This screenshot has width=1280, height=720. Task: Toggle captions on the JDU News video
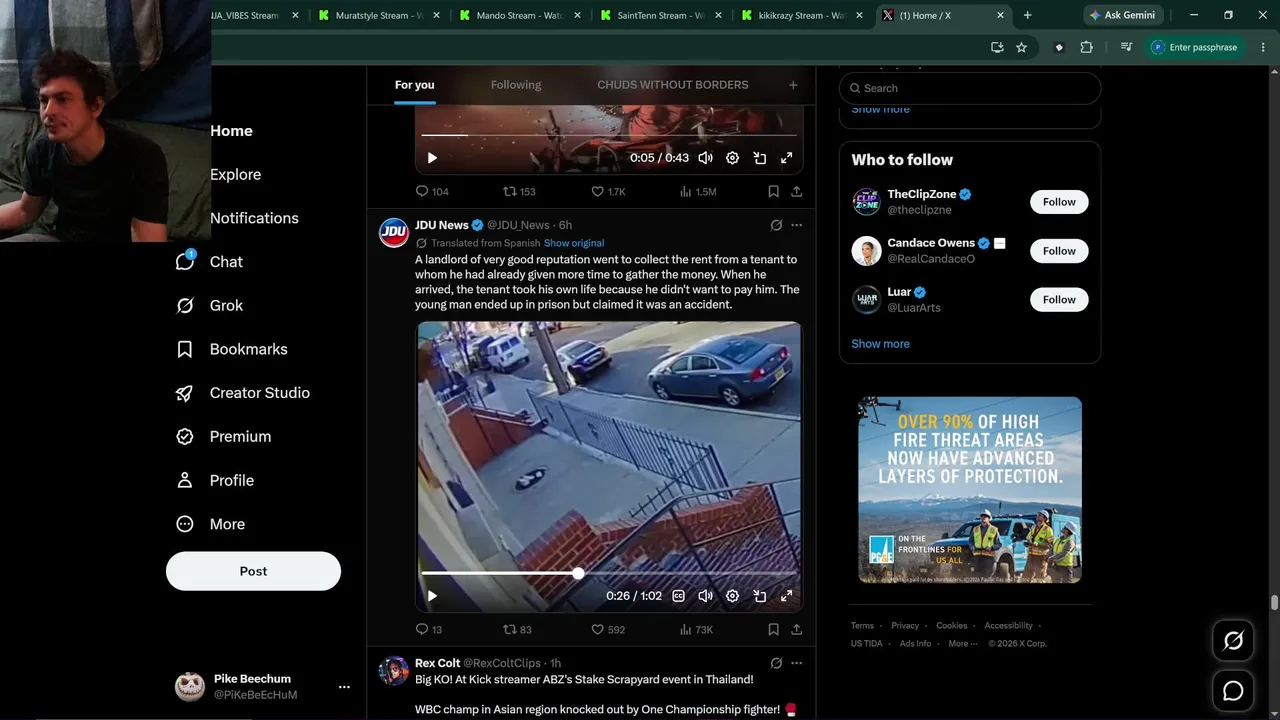(678, 596)
